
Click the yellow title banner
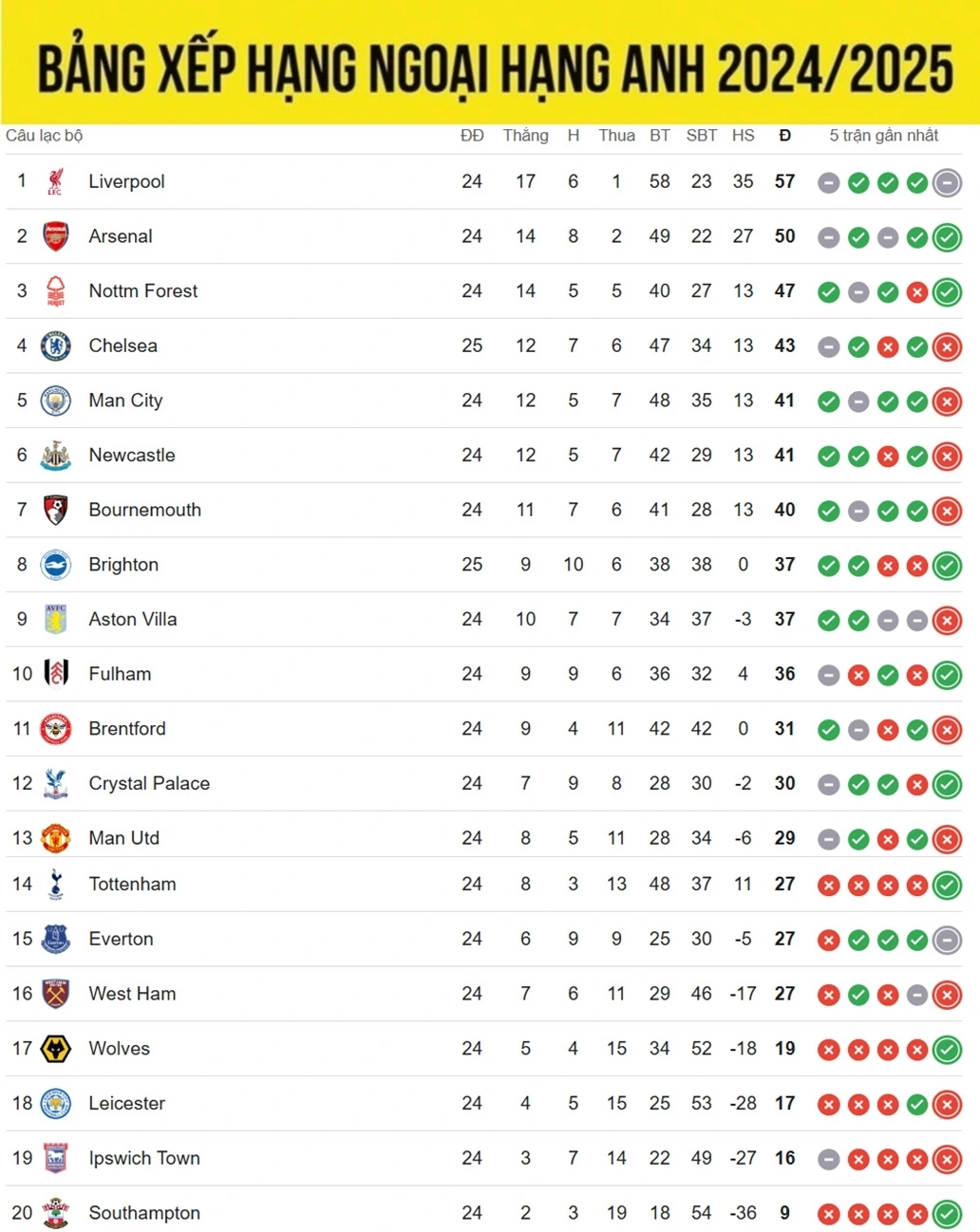coord(490,62)
